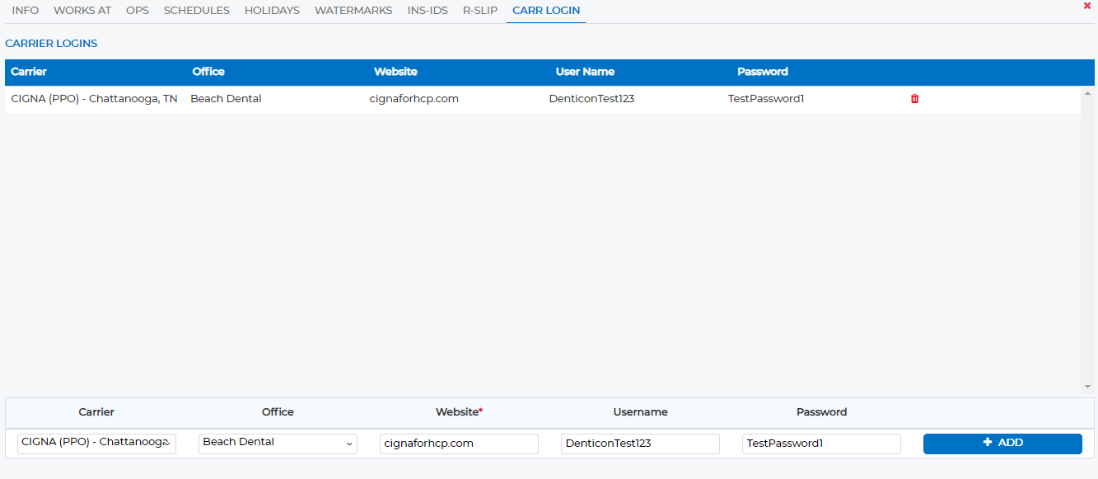Click the Password column header in the table
The image size is (1098, 479).
click(x=763, y=71)
